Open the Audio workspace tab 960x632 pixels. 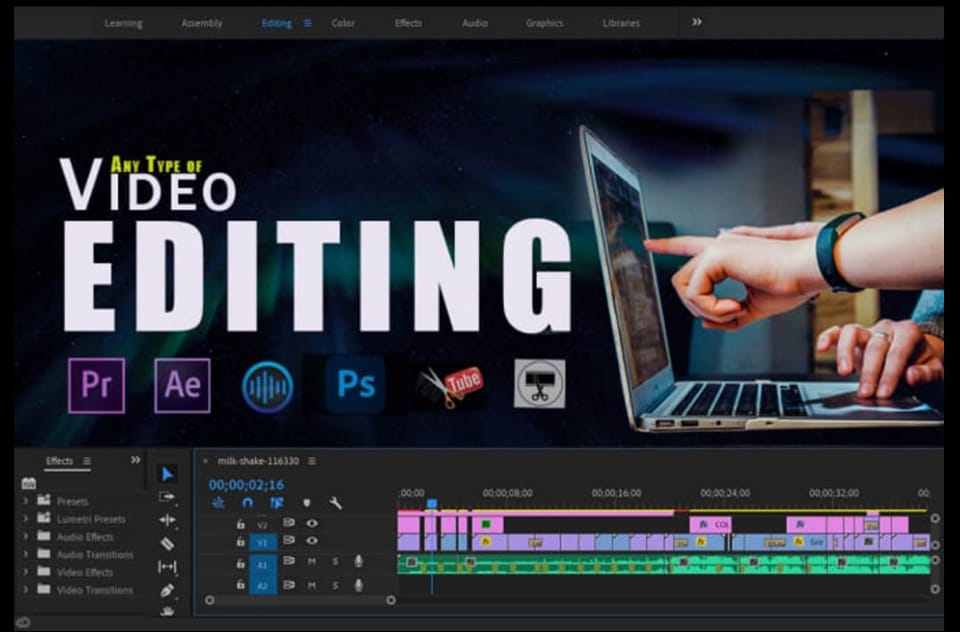474,23
